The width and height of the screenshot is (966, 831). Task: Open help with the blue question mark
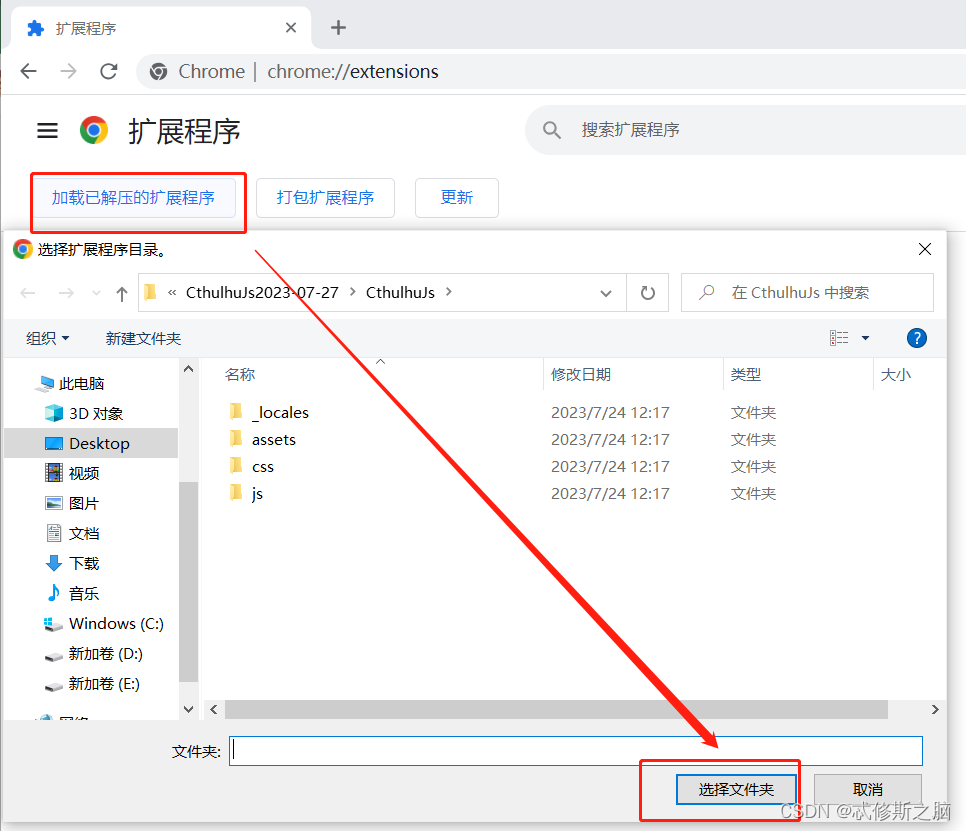[917, 338]
